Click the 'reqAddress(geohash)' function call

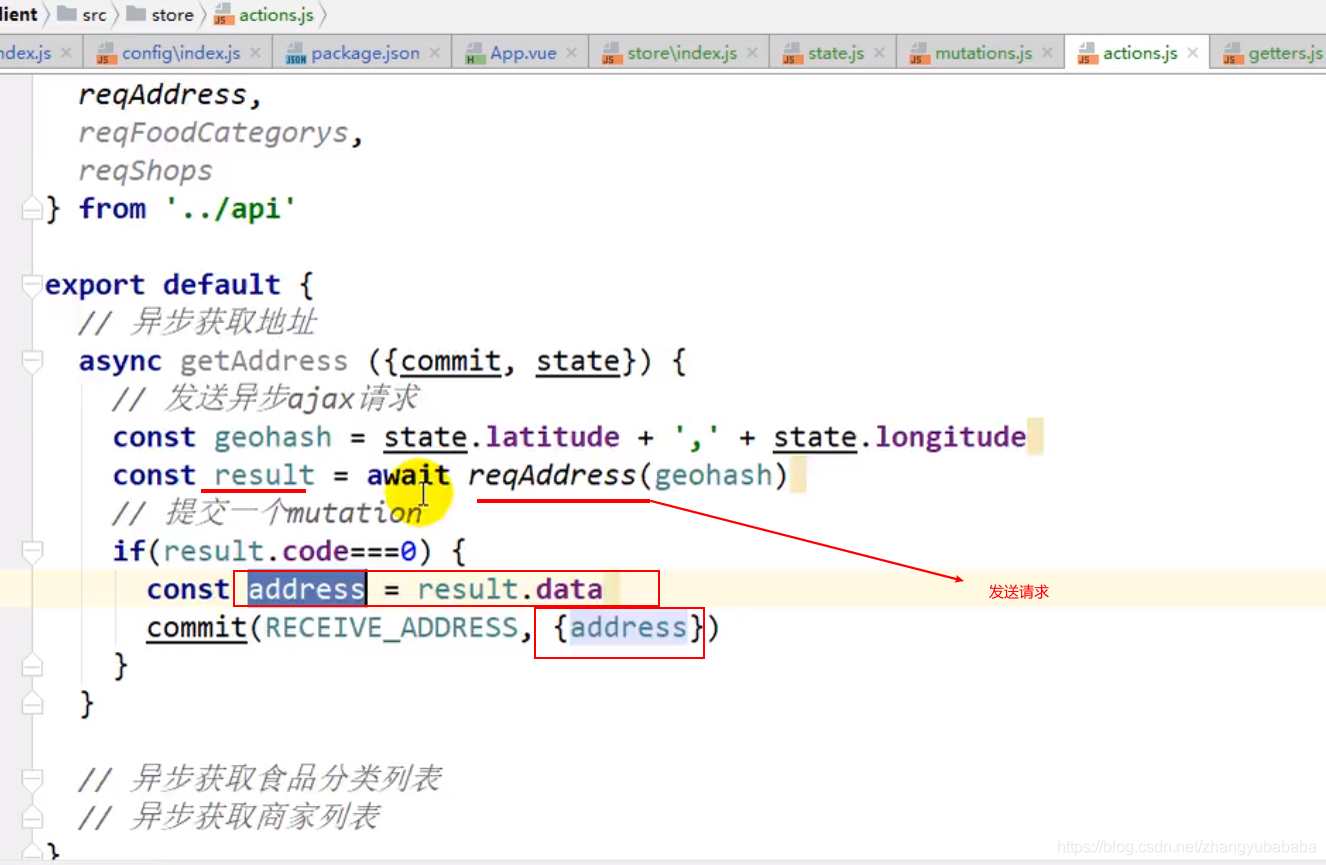coord(628,475)
